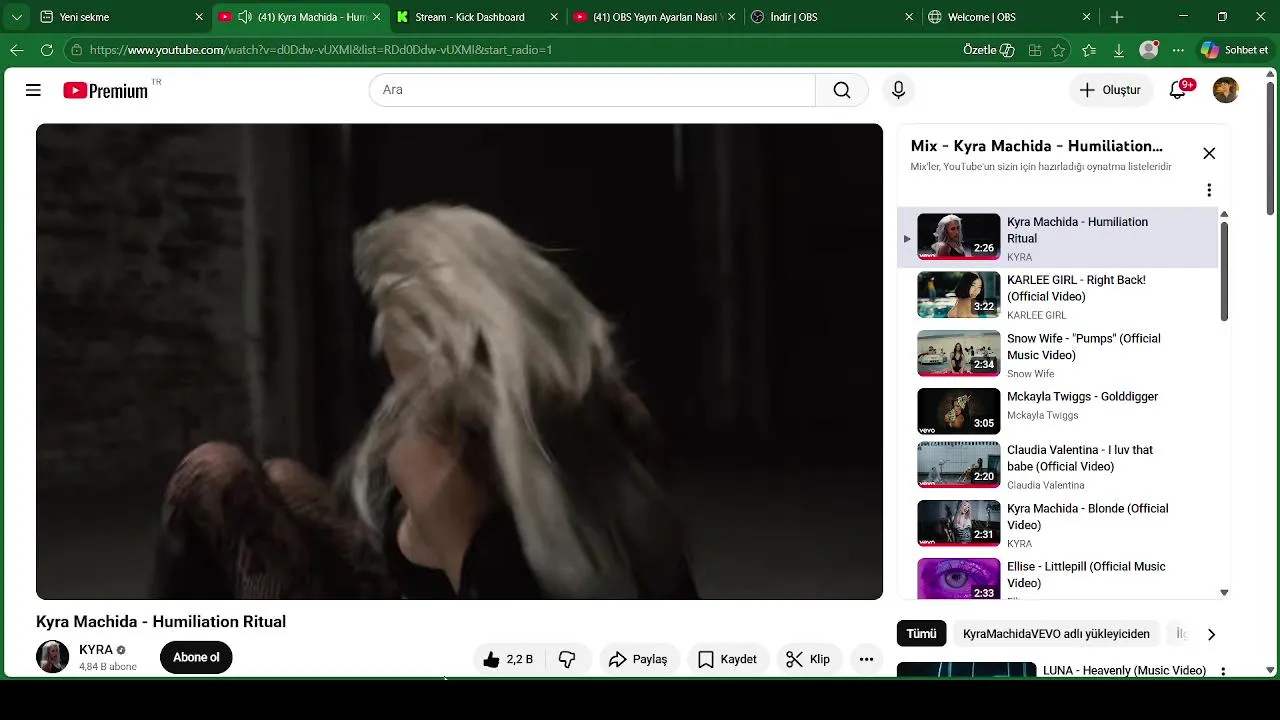The height and width of the screenshot is (720, 1280).
Task: Open the YouTube guide hamburger menu
Action: point(33,90)
